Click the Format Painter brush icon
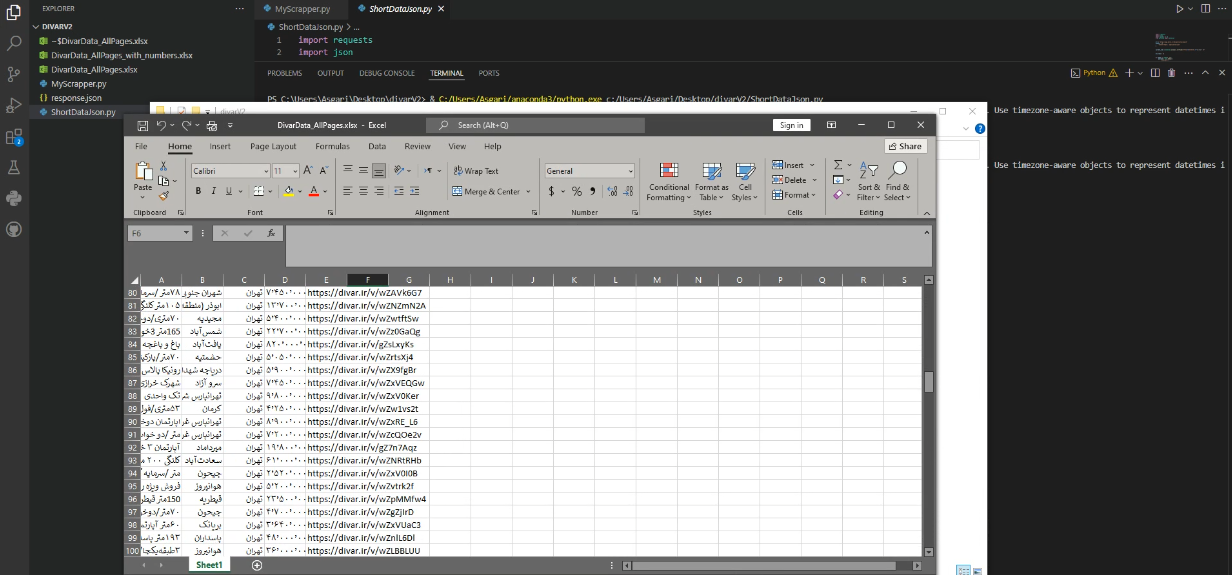Image resolution: width=1232 pixels, height=575 pixels. 164,196
